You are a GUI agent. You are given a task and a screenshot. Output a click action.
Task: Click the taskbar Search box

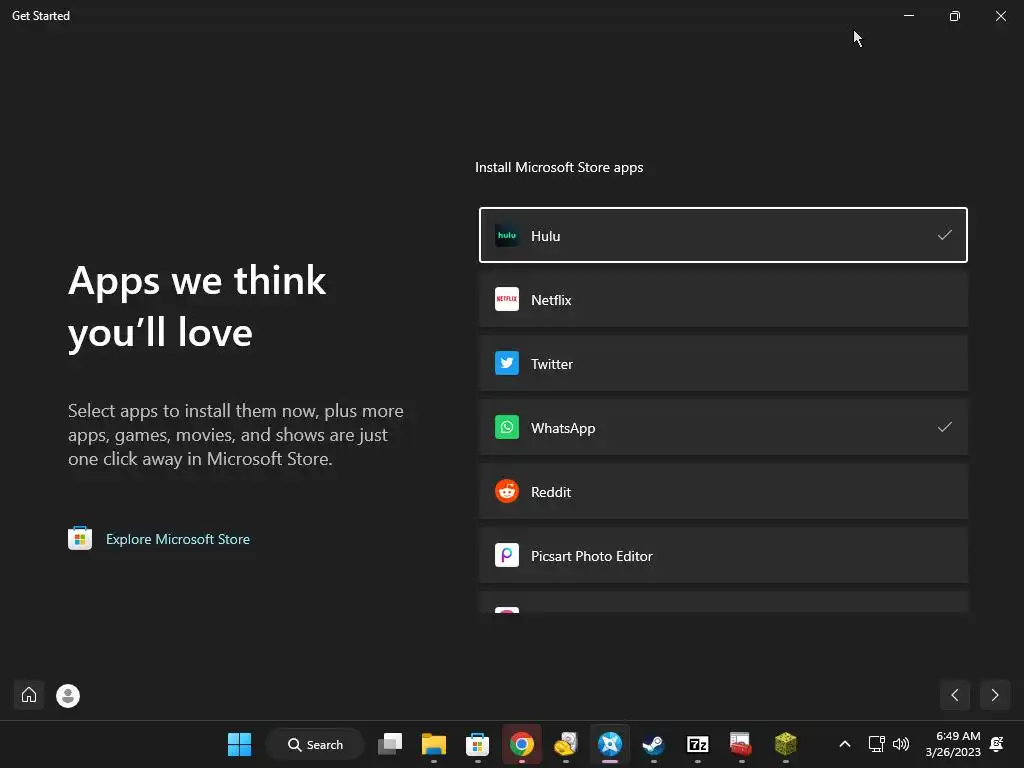pyautogui.click(x=315, y=744)
